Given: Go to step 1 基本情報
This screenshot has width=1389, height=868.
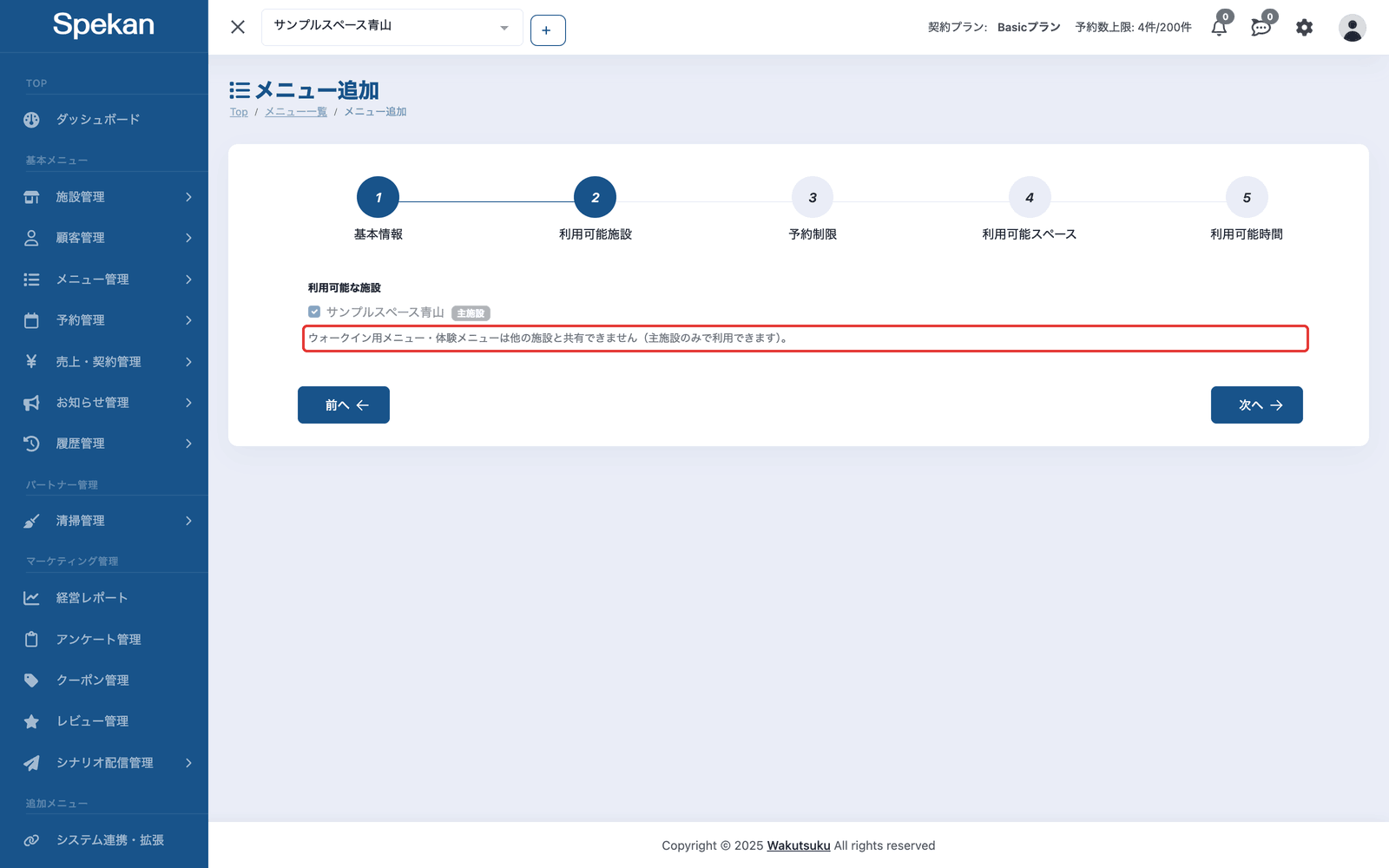Looking at the screenshot, I should coord(379,198).
